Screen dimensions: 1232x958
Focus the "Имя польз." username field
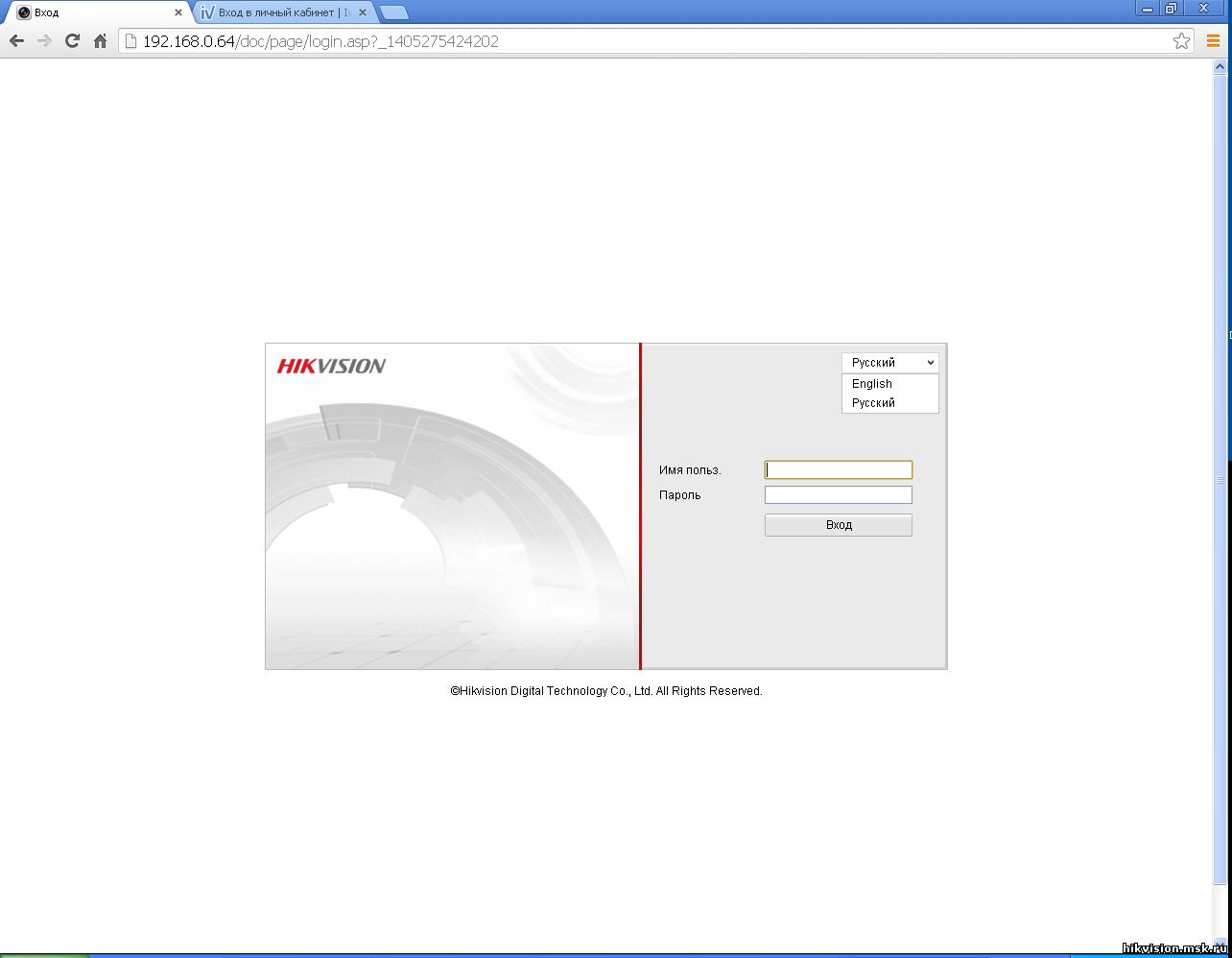[x=839, y=470]
